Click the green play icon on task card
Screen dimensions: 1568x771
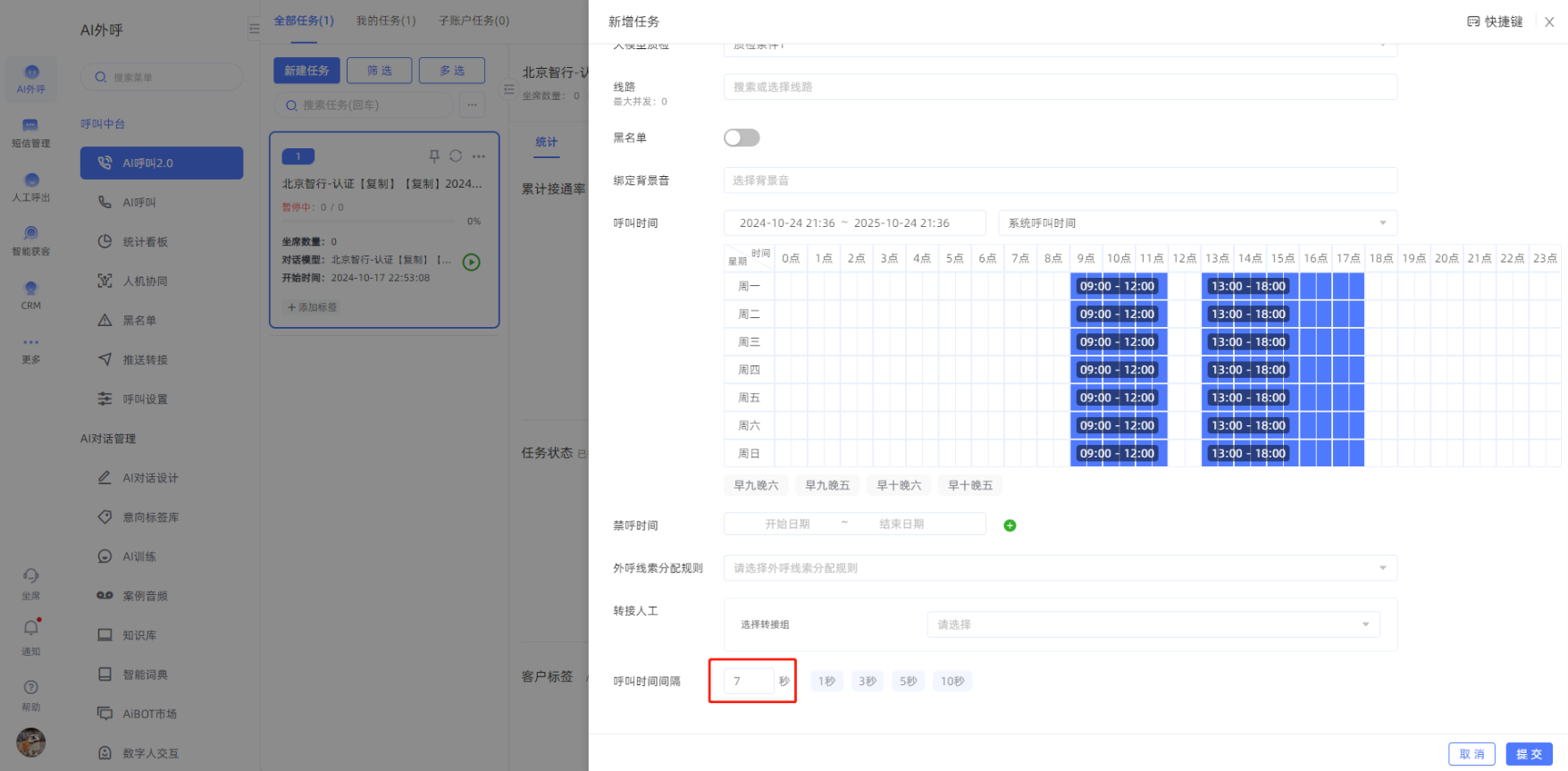click(x=471, y=262)
